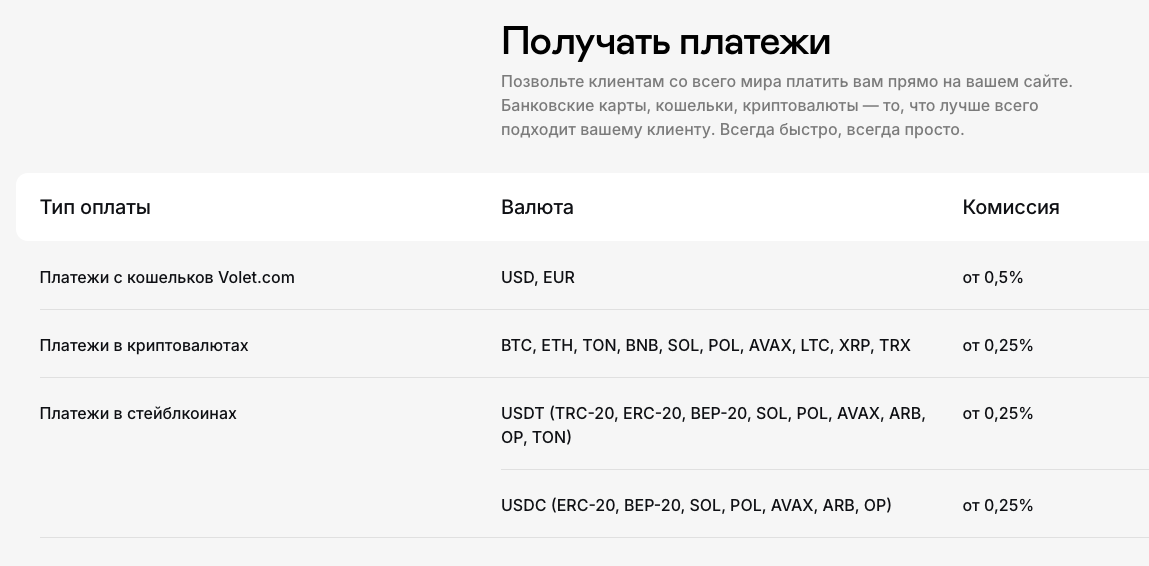The width and height of the screenshot is (1149, 566).
Task: Click TRX ticker in the cryptocurrency row
Action: coord(895,346)
